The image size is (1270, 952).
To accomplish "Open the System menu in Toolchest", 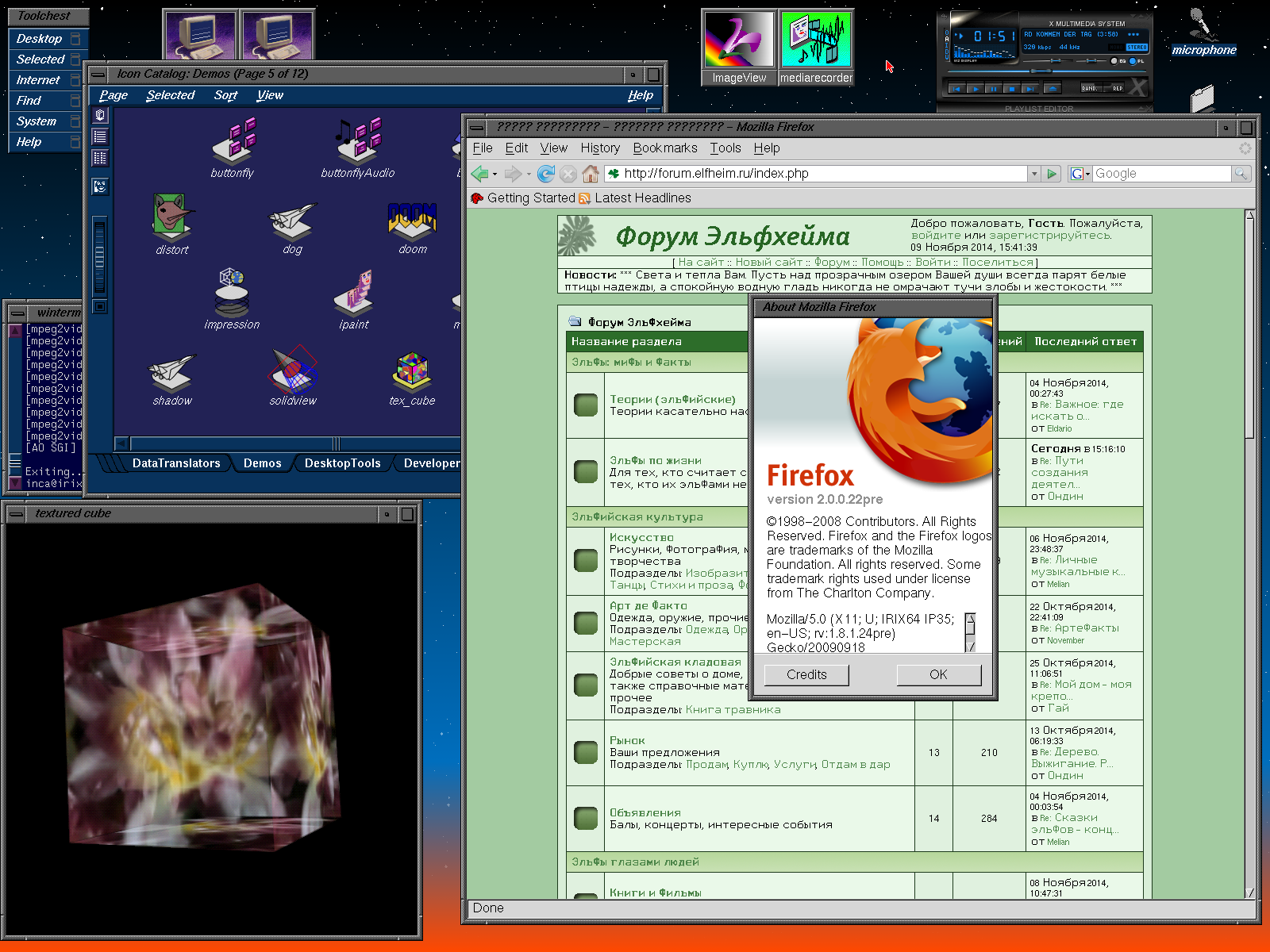I will (48, 121).
